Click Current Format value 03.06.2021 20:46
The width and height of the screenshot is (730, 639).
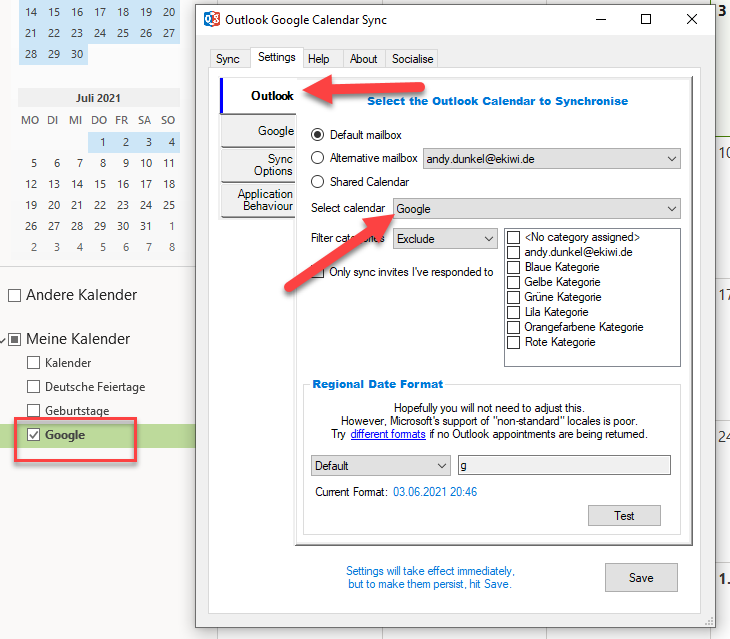(435, 492)
